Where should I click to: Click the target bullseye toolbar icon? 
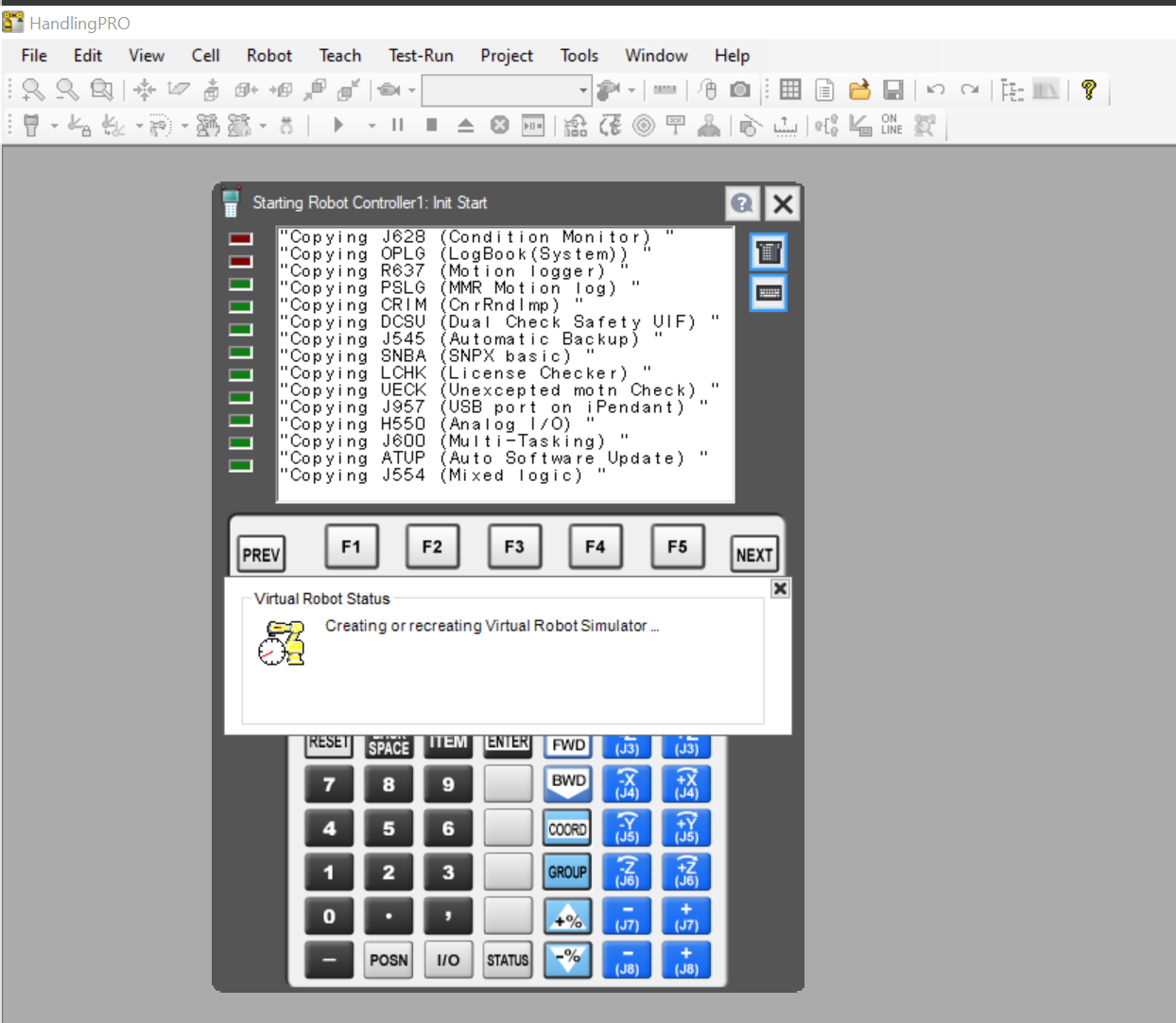644,125
